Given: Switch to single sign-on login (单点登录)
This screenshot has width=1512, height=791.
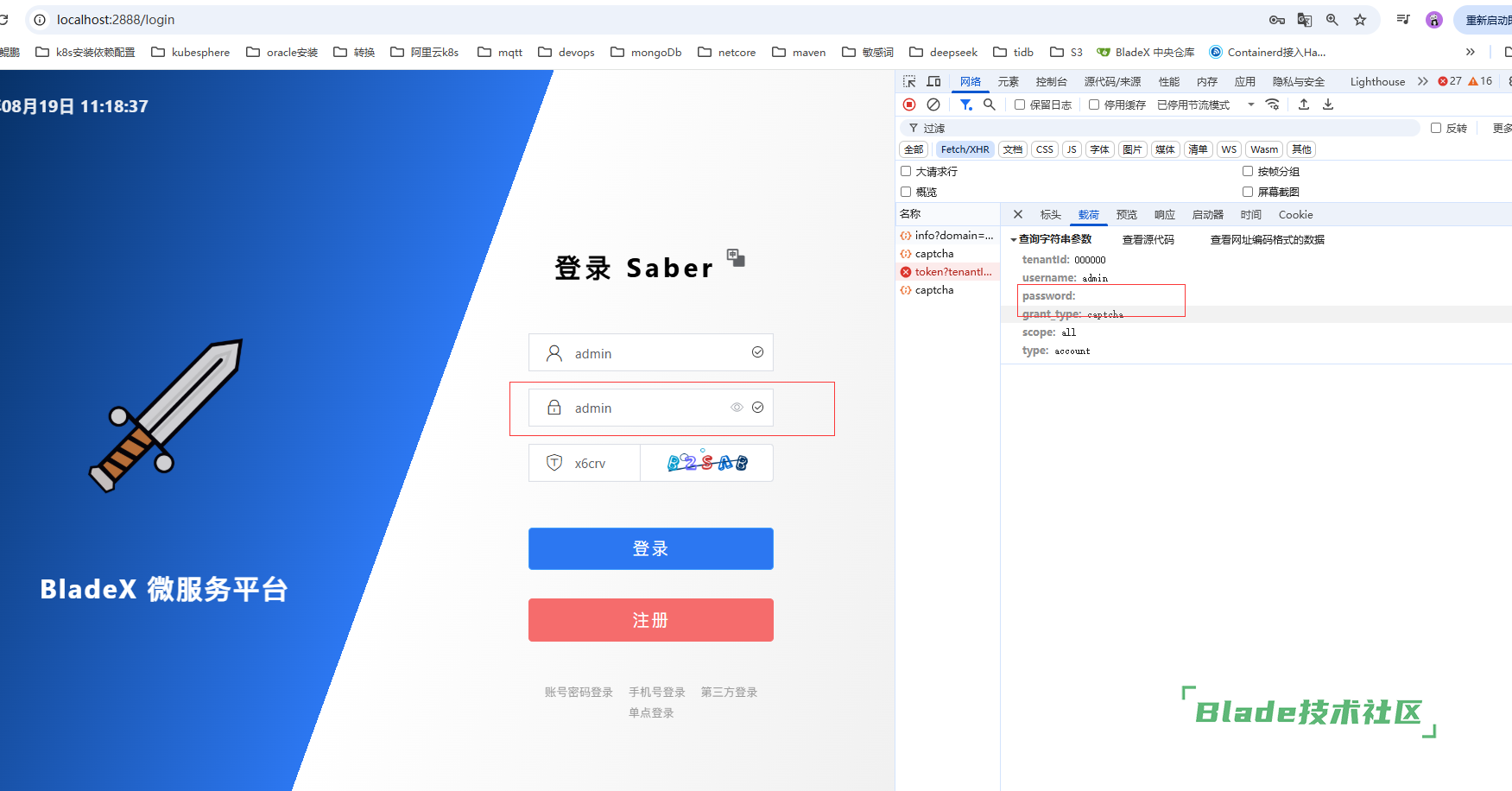Looking at the screenshot, I should 650,712.
